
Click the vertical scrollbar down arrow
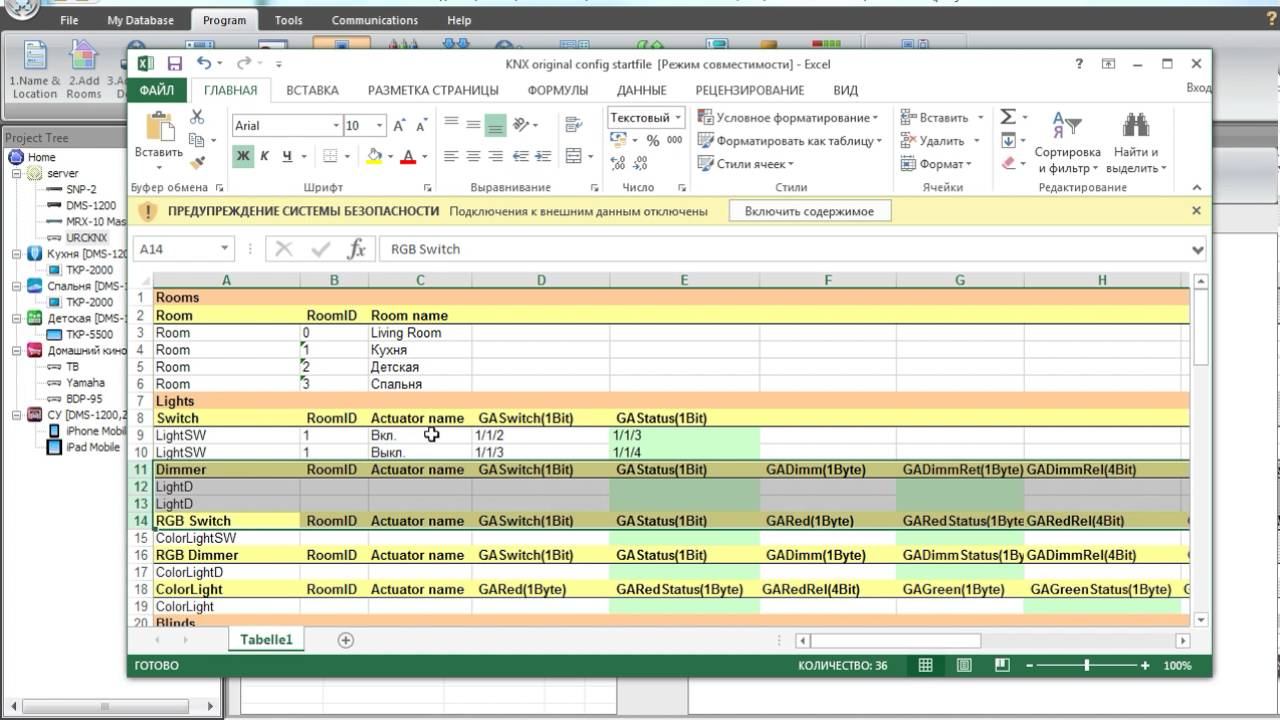coord(1201,620)
